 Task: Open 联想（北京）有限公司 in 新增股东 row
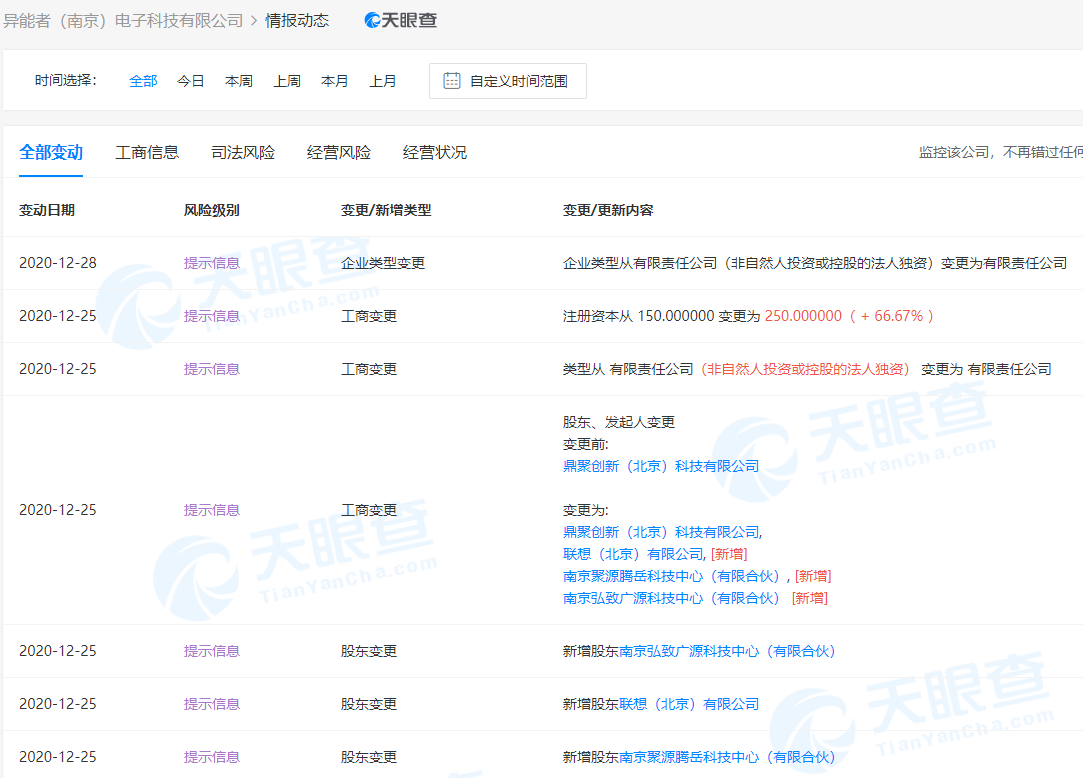click(689, 704)
